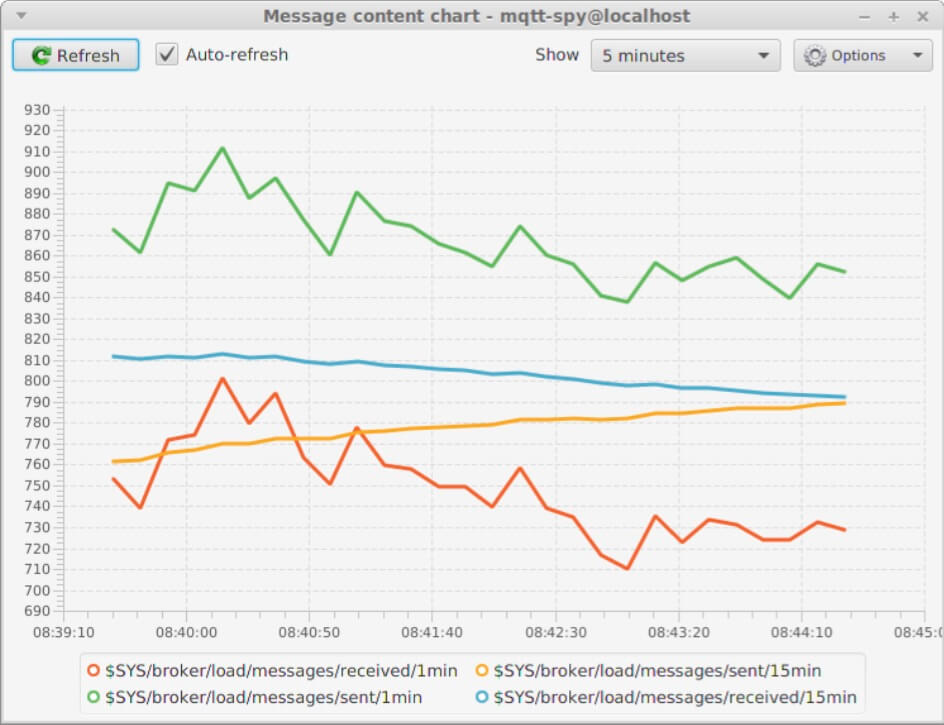Maximize the window with the plus button

[893, 17]
